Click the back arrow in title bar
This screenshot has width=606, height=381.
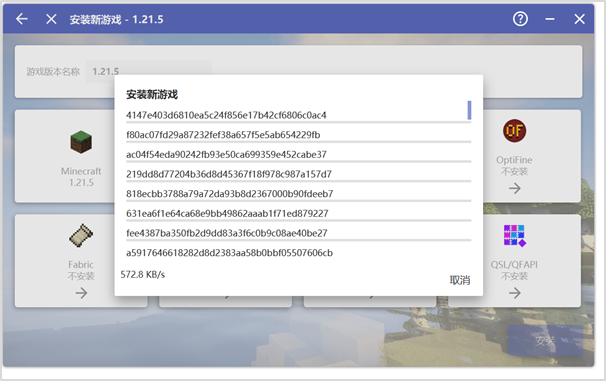(x=22, y=19)
